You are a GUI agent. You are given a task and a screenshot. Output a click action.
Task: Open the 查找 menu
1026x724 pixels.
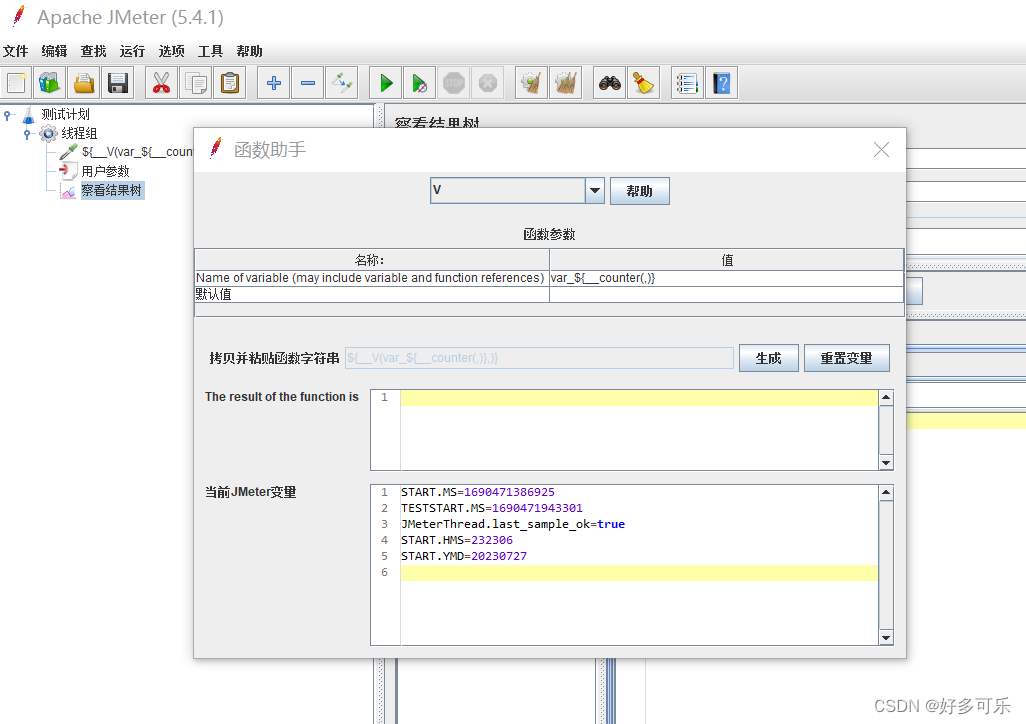tap(94, 51)
